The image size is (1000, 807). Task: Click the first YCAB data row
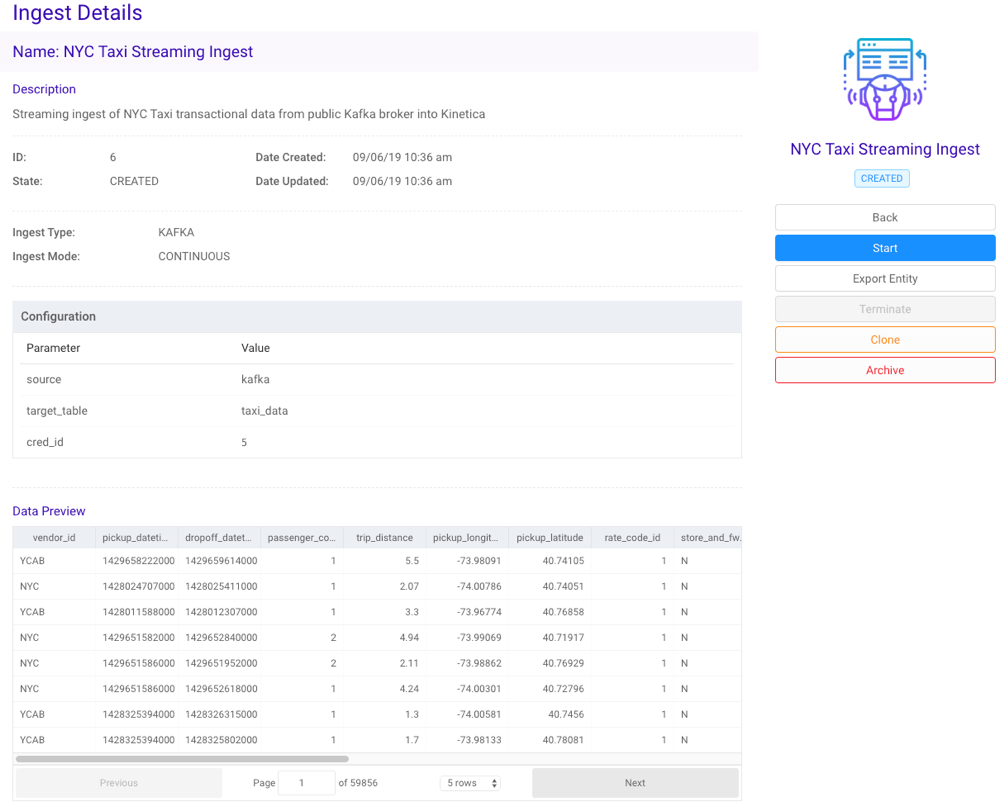(377, 561)
